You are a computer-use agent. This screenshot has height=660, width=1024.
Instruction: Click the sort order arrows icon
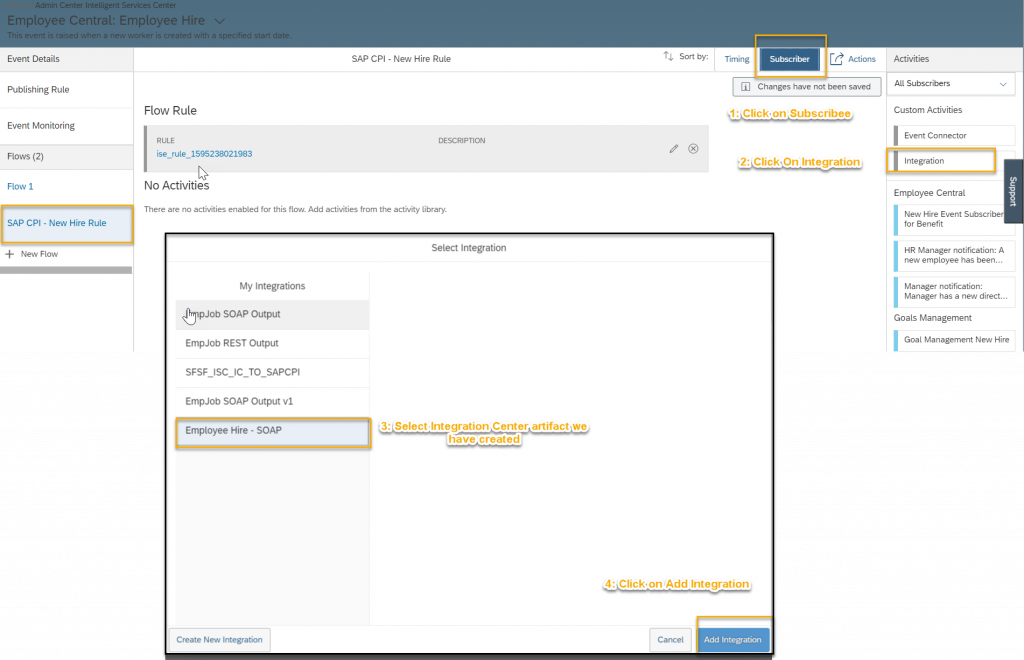[668, 57]
